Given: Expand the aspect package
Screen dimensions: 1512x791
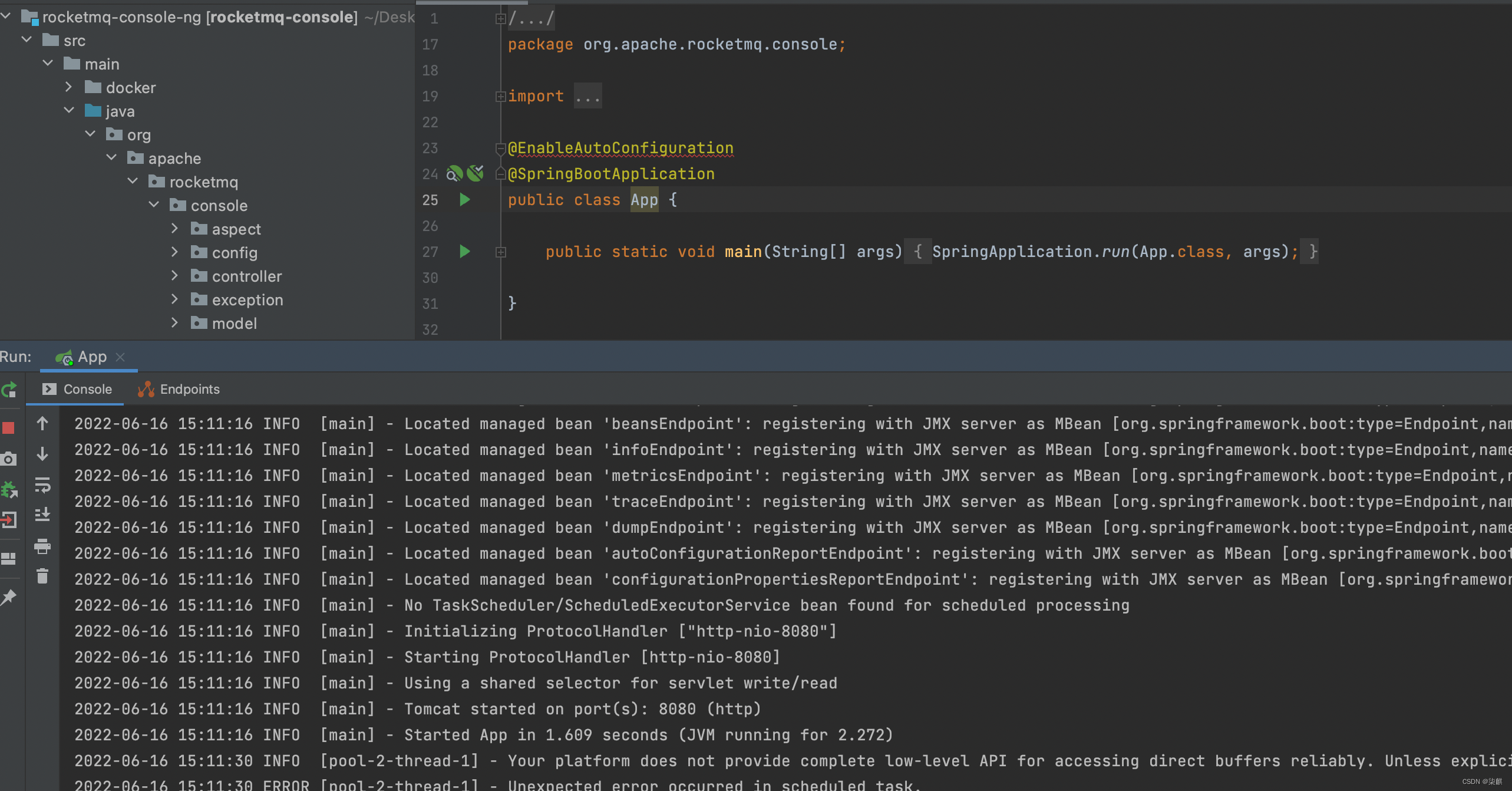Looking at the screenshot, I should click(174, 228).
